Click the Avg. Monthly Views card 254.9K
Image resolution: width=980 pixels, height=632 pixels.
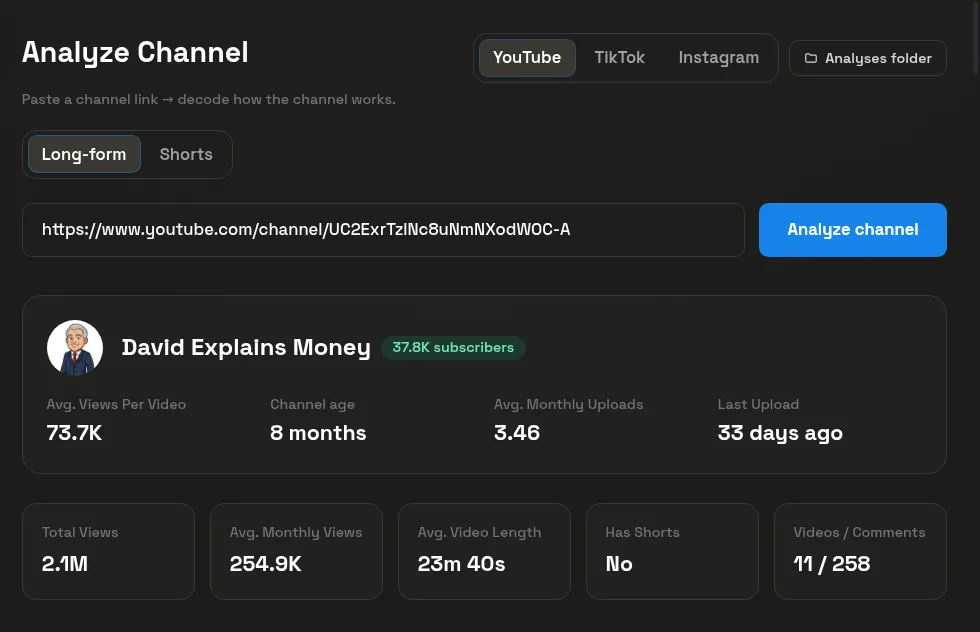point(296,551)
